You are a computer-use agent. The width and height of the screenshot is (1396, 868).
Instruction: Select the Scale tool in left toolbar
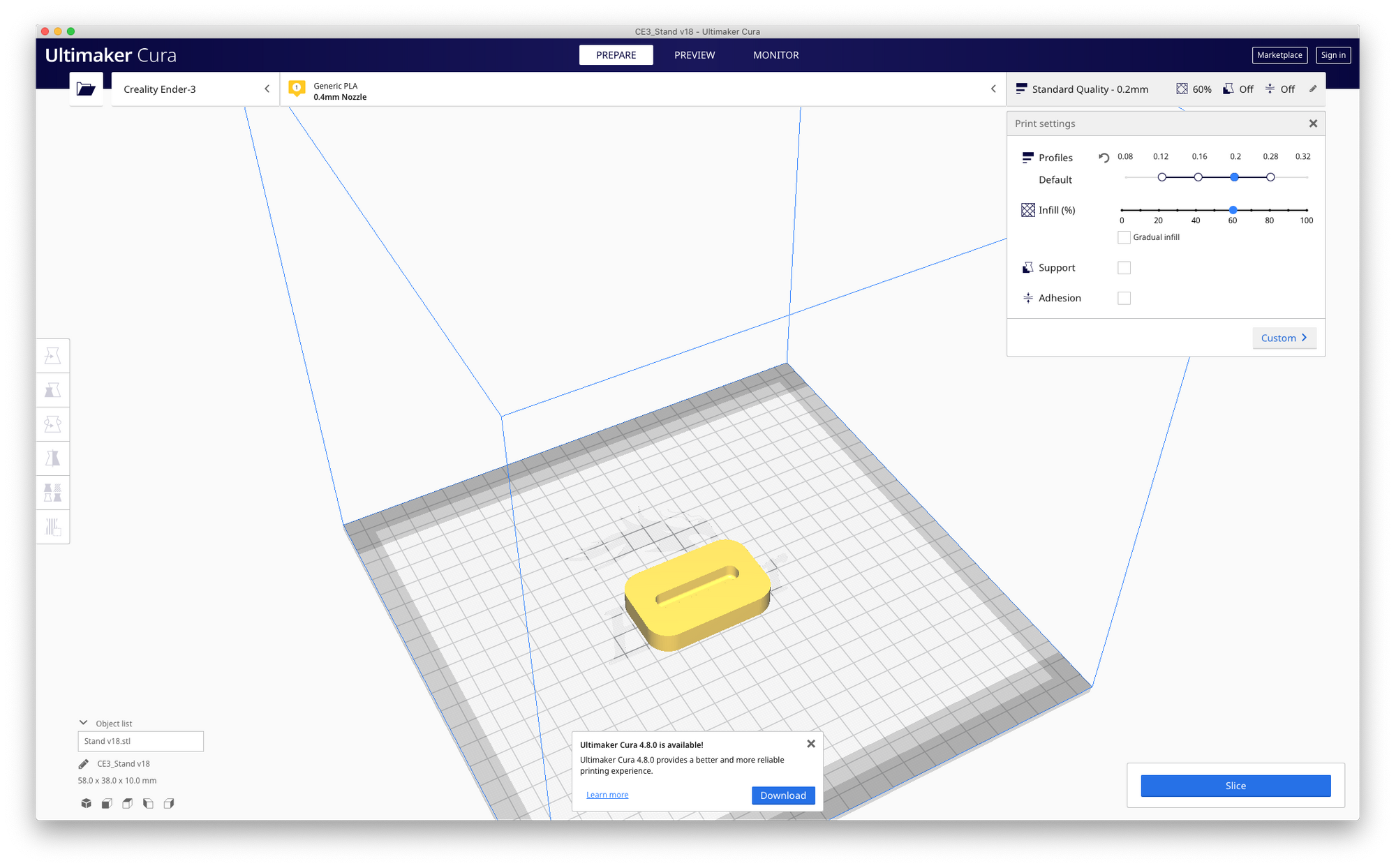click(53, 389)
